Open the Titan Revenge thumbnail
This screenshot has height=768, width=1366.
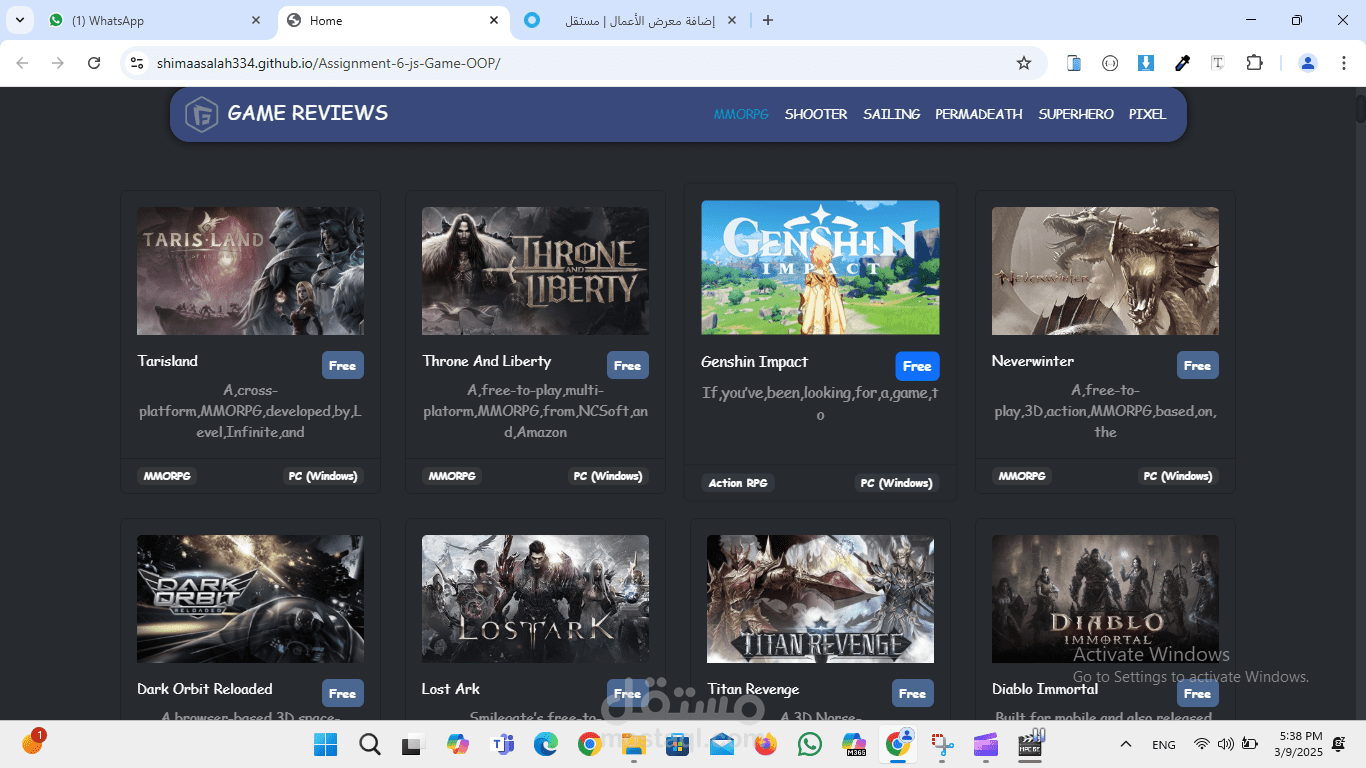tap(820, 599)
